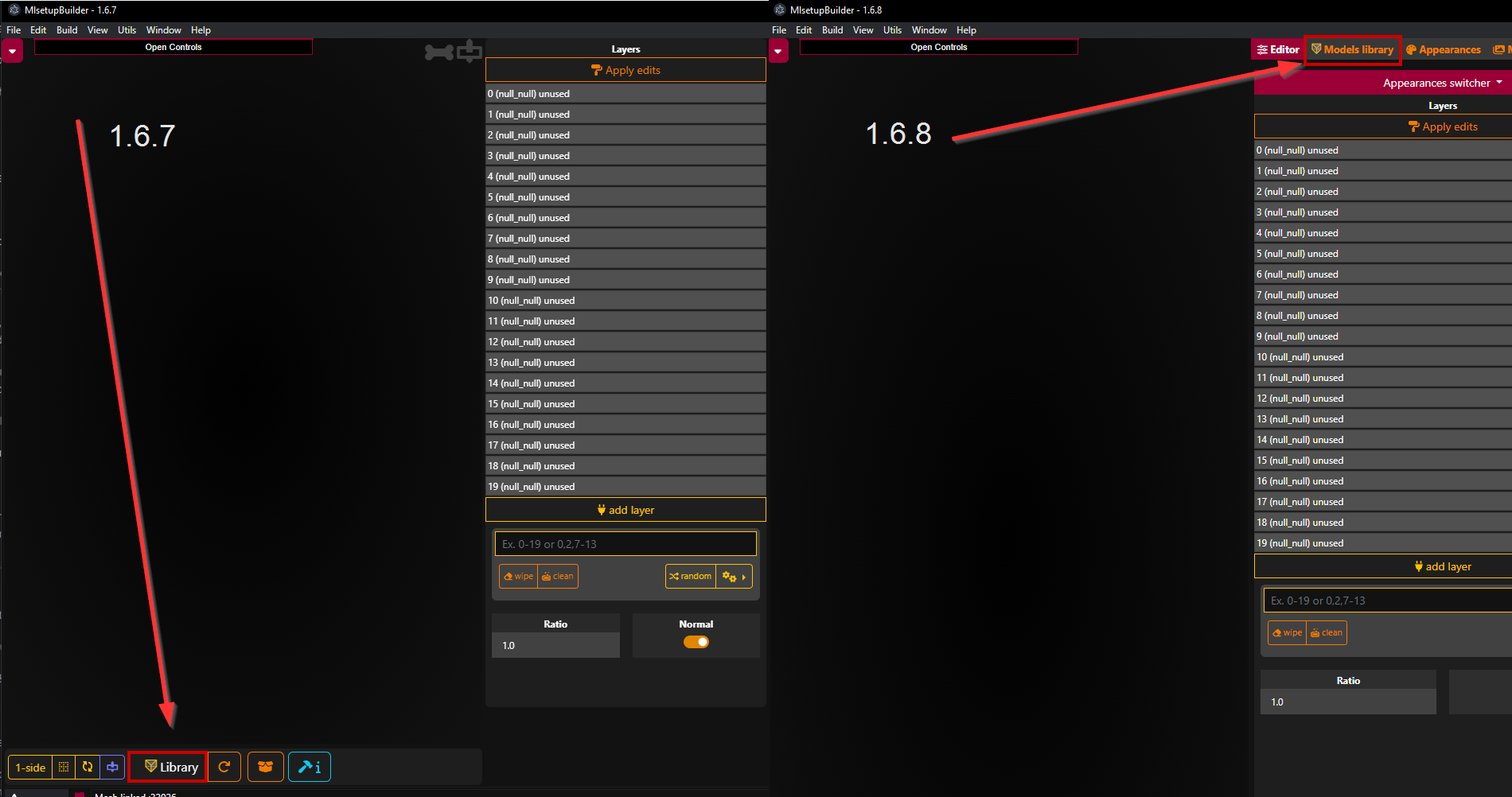Toggle the 1-side button
1512x797 pixels.
tap(30, 767)
